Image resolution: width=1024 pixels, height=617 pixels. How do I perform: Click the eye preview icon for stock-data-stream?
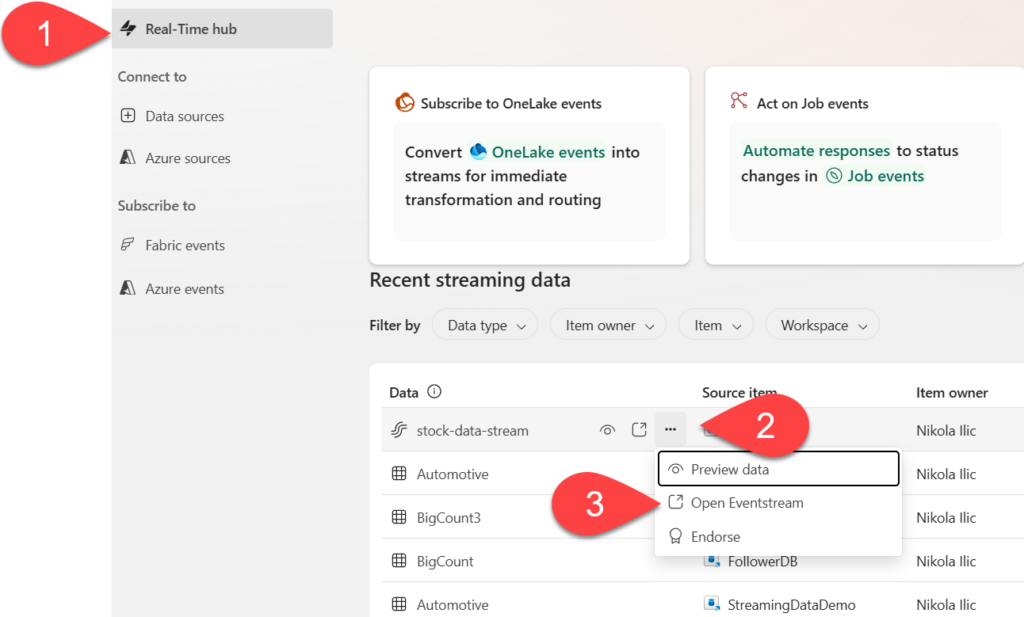coord(607,430)
